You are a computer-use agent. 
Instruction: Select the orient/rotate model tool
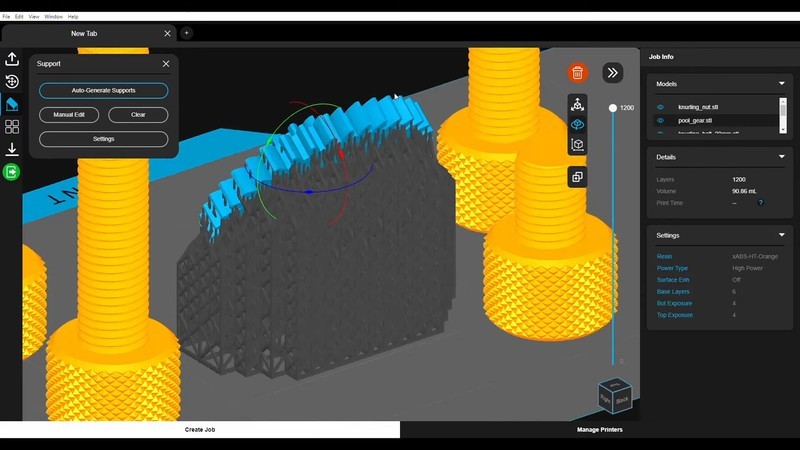point(12,82)
